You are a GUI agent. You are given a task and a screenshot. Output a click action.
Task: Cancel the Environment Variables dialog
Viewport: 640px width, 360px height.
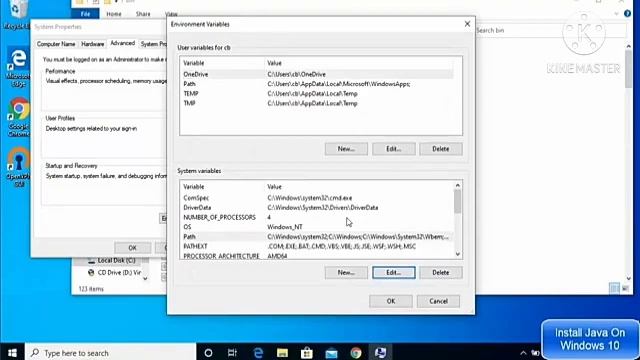(x=438, y=301)
